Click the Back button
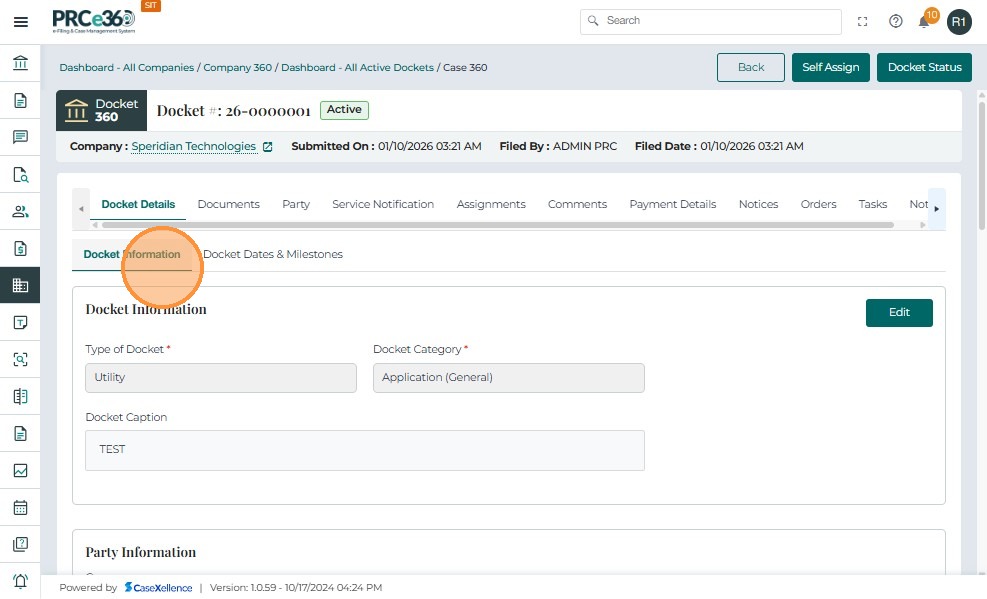The width and height of the screenshot is (987, 599). pos(750,67)
